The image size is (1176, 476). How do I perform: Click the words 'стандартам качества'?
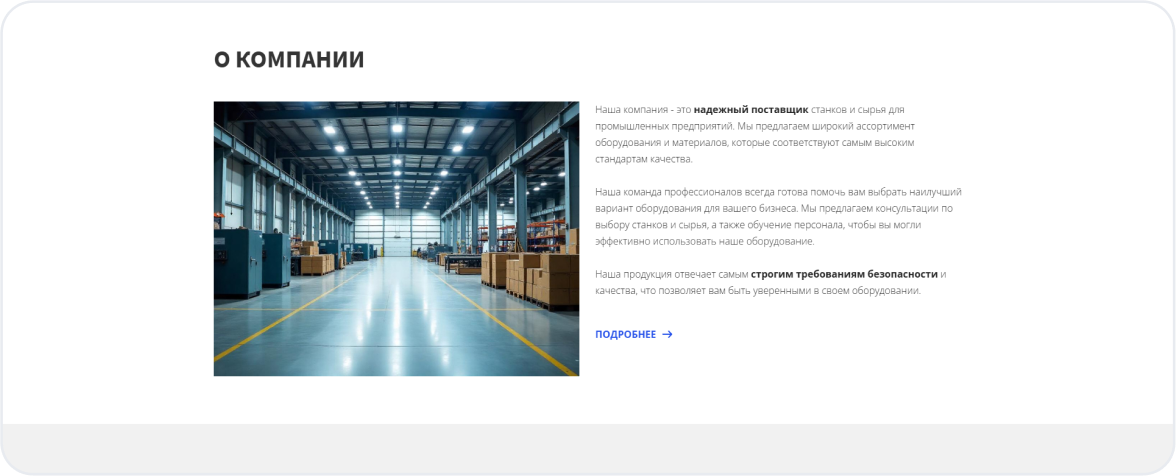[644, 159]
